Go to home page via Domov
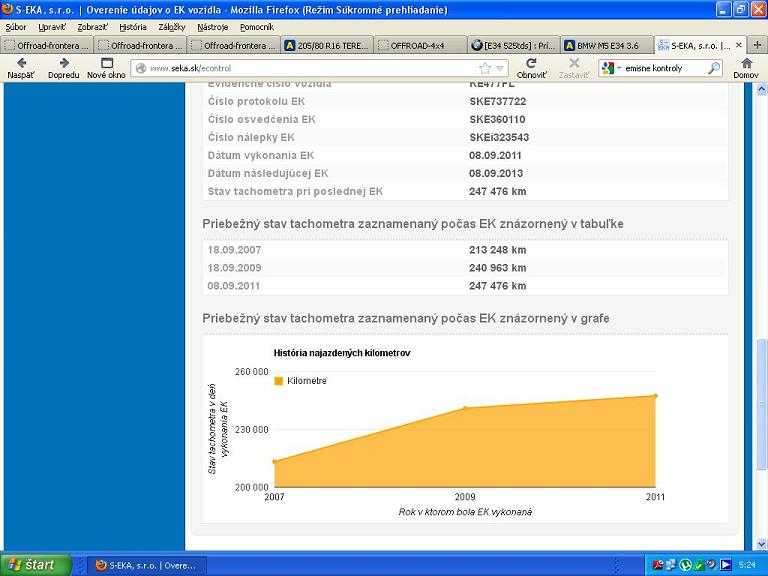This screenshot has height=576, width=768. tap(746, 68)
